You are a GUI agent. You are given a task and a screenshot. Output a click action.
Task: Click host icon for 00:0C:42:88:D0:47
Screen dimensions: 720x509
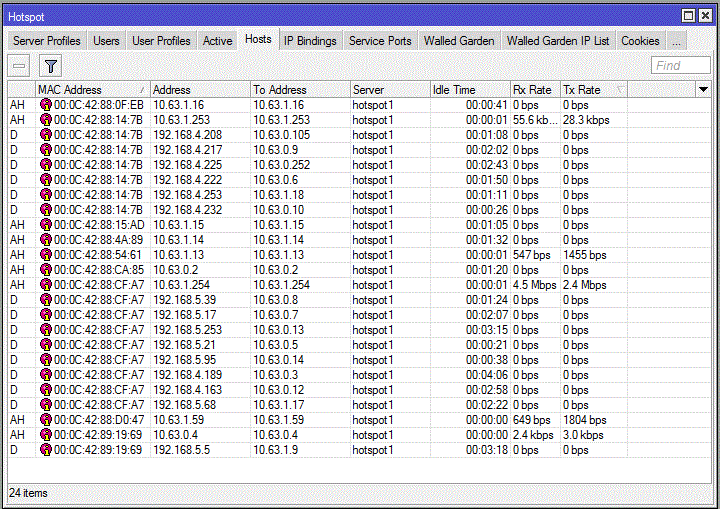[x=45, y=420]
